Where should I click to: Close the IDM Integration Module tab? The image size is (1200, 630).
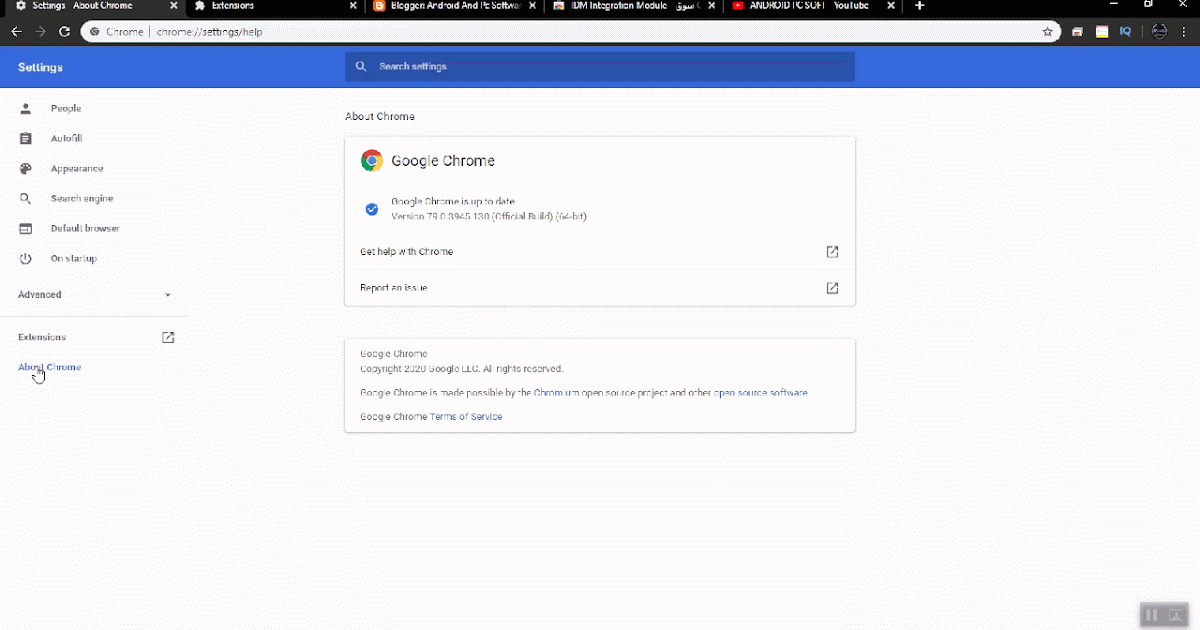711,6
